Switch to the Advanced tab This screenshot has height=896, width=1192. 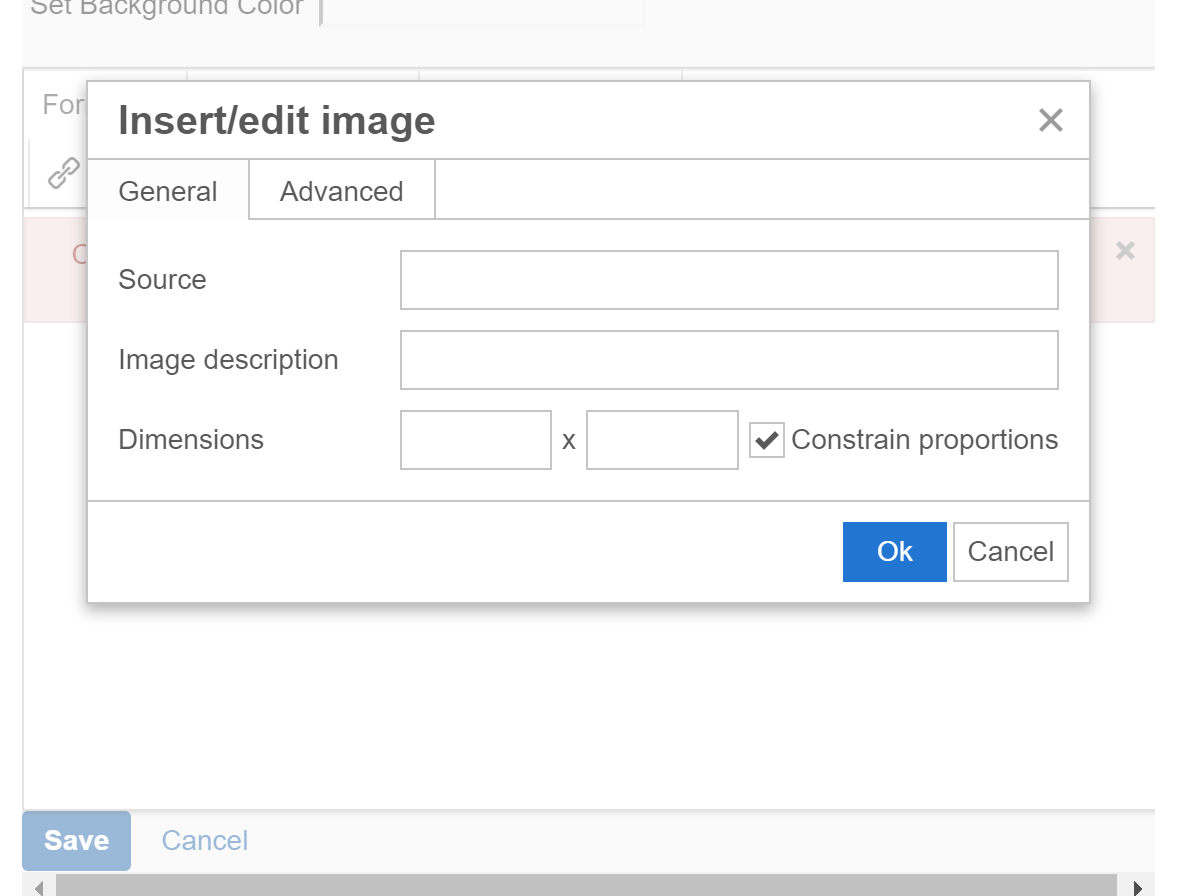341,190
